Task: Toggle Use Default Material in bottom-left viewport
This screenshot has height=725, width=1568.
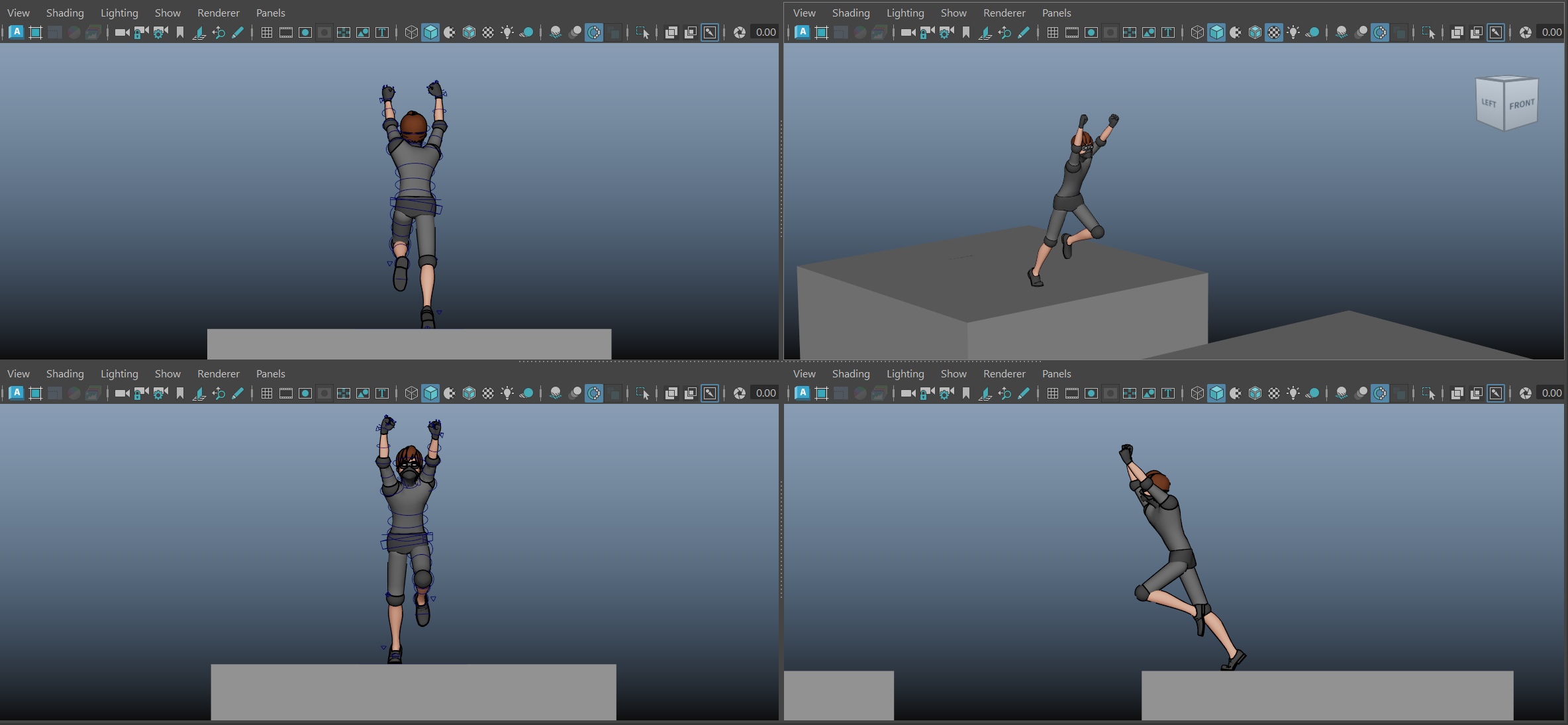Action: 450,393
